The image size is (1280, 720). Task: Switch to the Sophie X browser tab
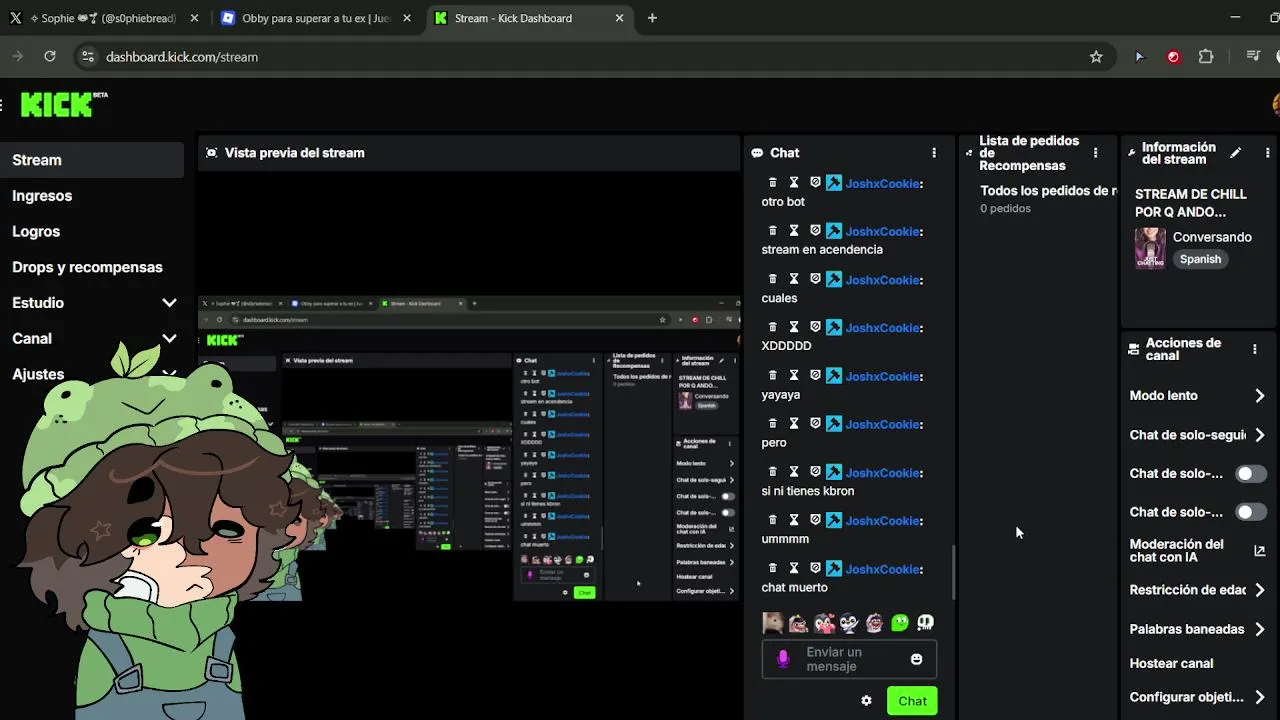pyautogui.click(x=104, y=18)
